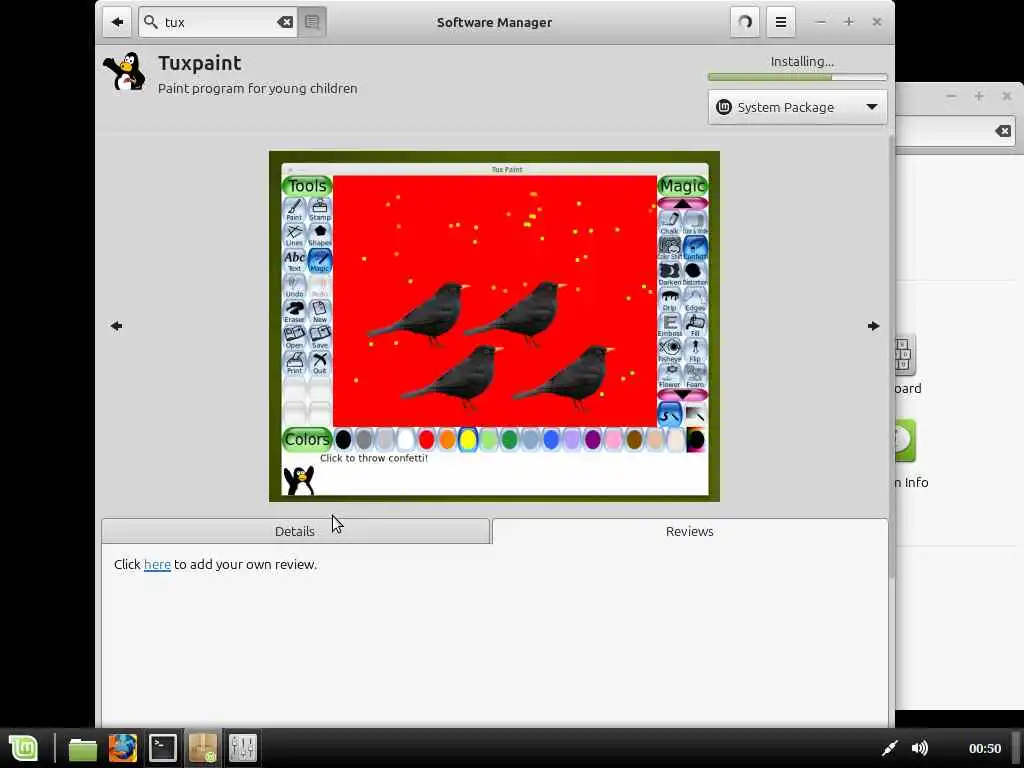This screenshot has width=1024, height=768.
Task: Switch to the Reviews tab
Action: tap(690, 531)
